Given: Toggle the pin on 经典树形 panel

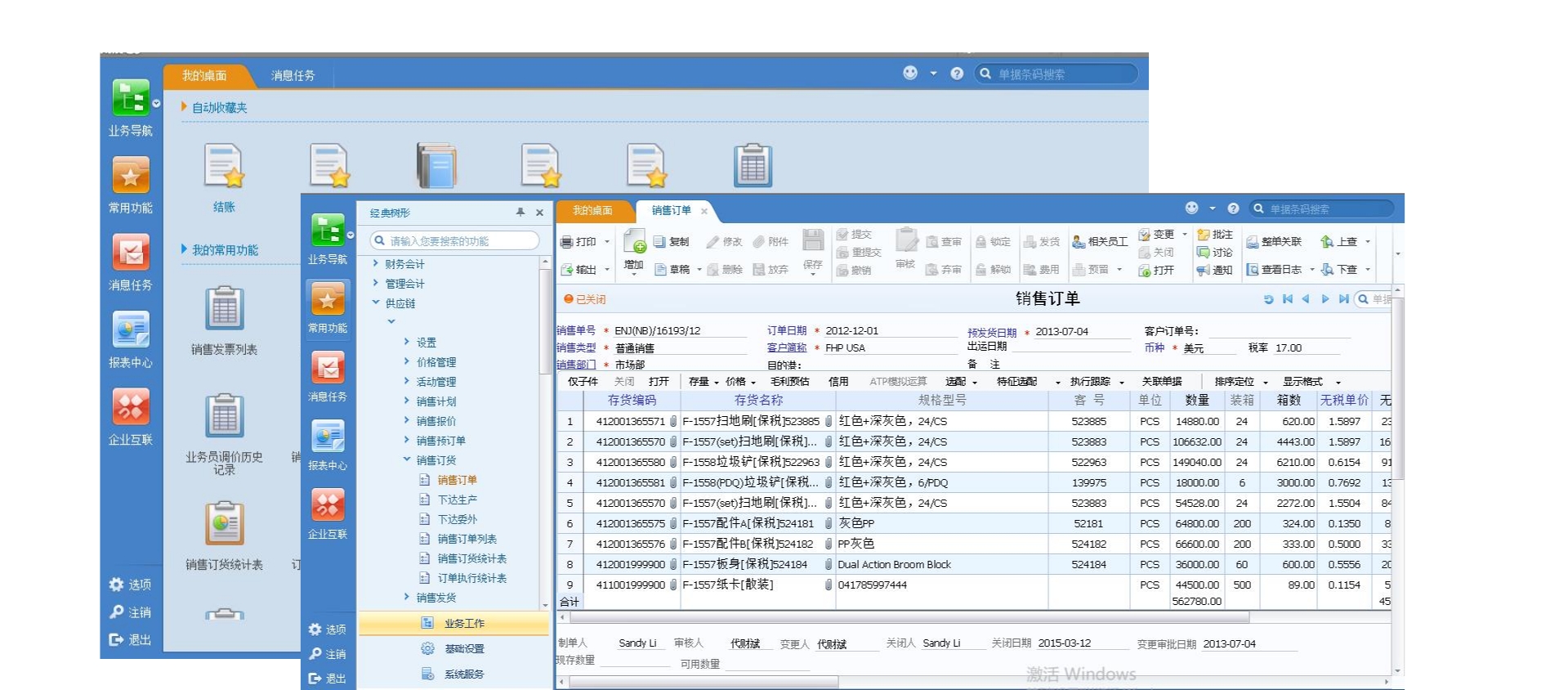Looking at the screenshot, I should [x=520, y=213].
